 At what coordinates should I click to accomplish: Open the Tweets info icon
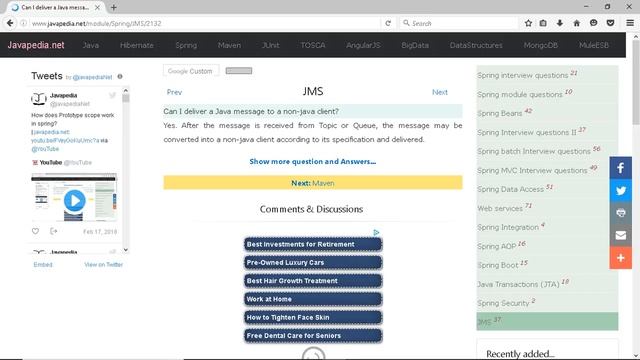pyautogui.click(x=120, y=76)
